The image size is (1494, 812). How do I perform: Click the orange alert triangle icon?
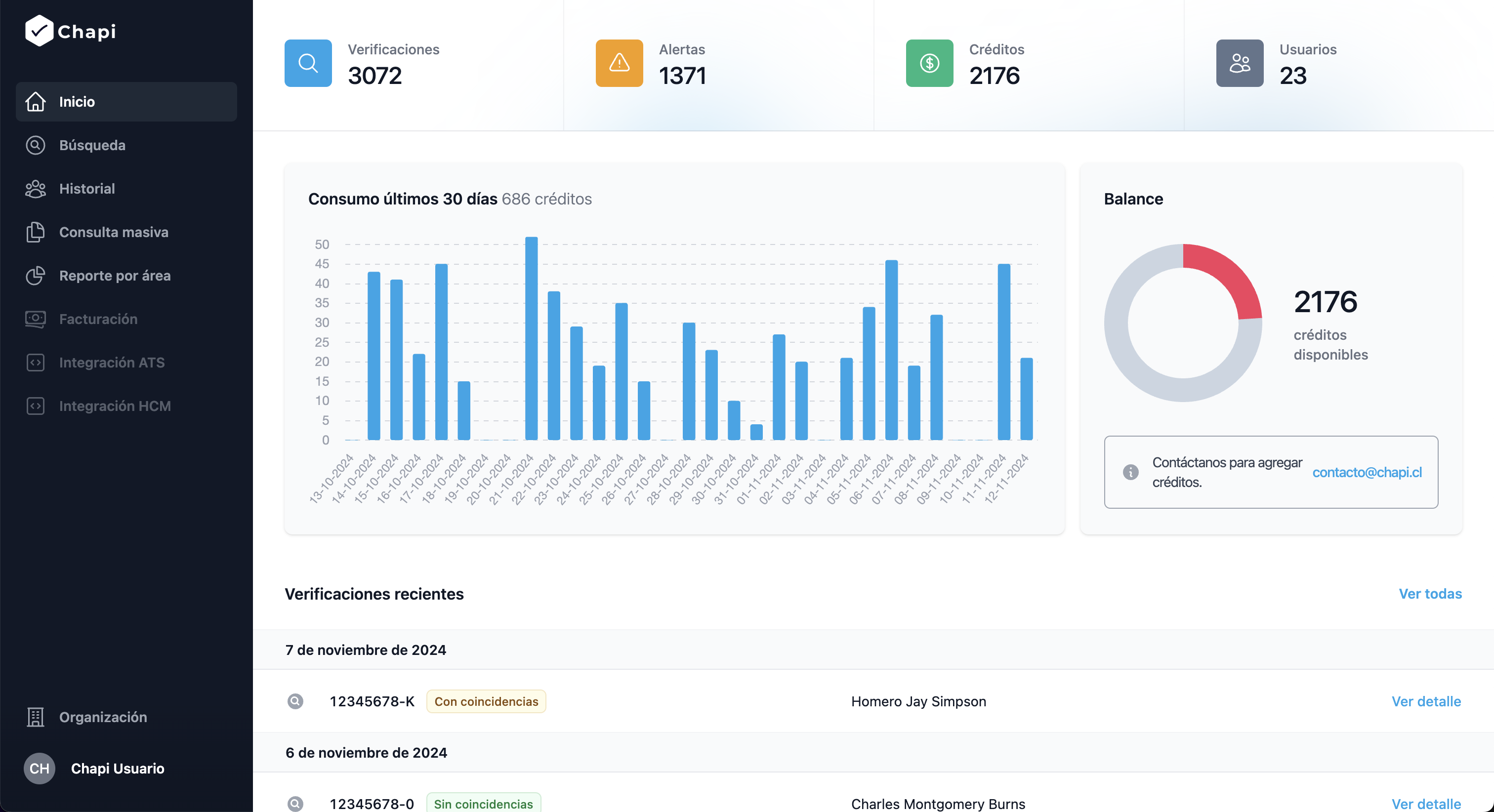click(x=619, y=63)
